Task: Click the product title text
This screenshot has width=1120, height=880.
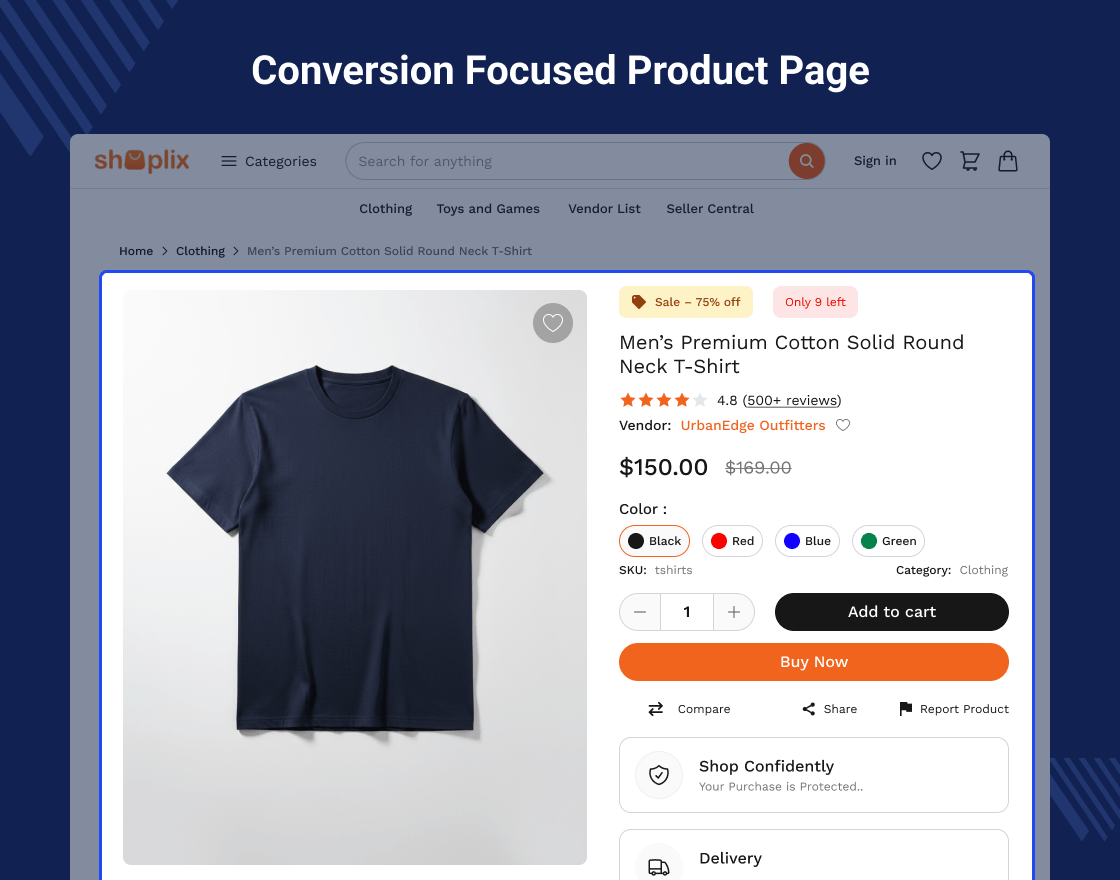Action: 791,354
